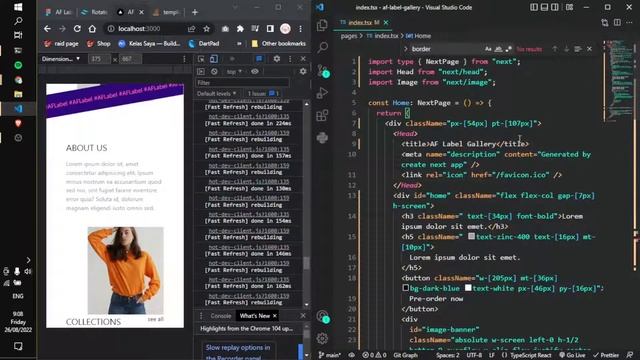Screen dimensions: 640x360
Task: Open VS Code Manage gear
Action: tap(322, 338)
